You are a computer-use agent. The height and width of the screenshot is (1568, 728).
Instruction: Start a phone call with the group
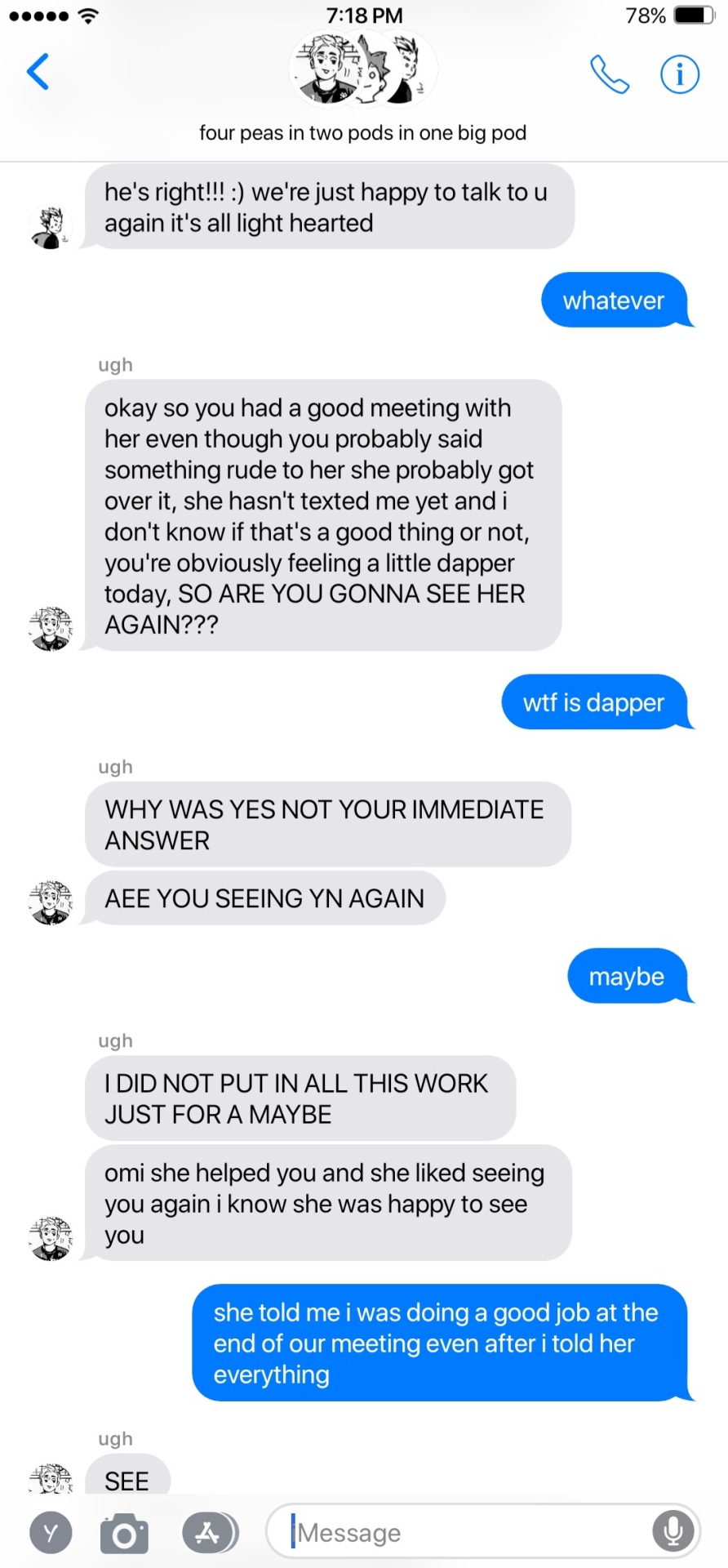[610, 74]
